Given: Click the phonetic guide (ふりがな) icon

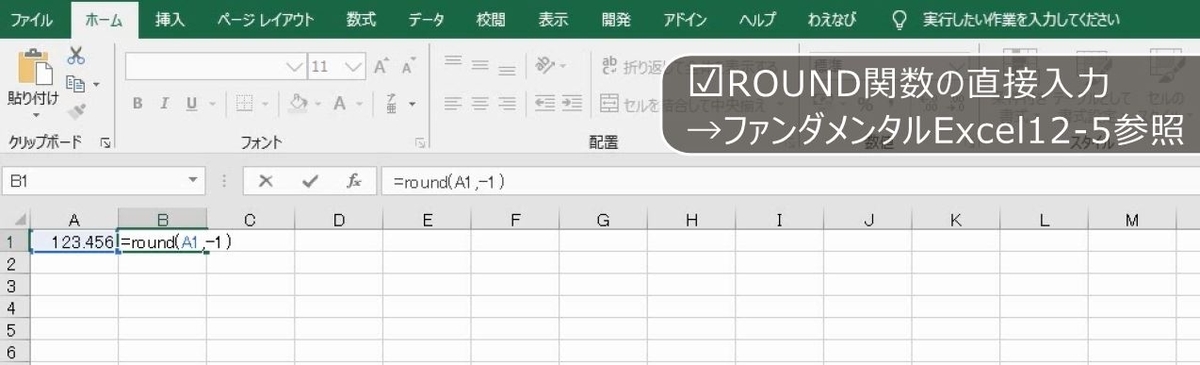Looking at the screenshot, I should click(x=391, y=103).
